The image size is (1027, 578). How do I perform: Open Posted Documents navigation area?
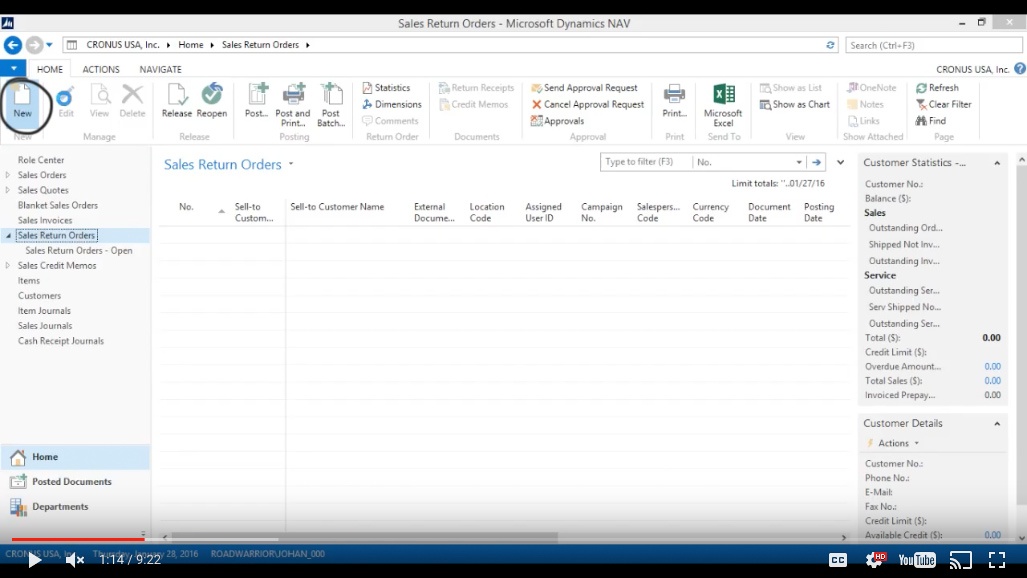75,482
